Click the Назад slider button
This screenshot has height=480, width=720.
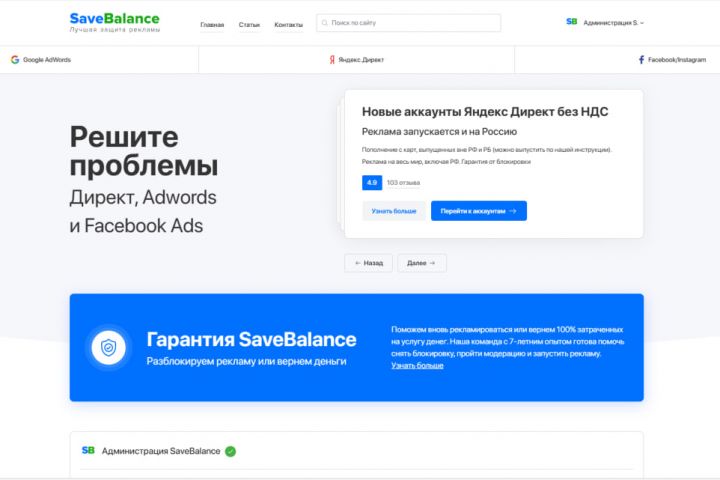tap(368, 263)
